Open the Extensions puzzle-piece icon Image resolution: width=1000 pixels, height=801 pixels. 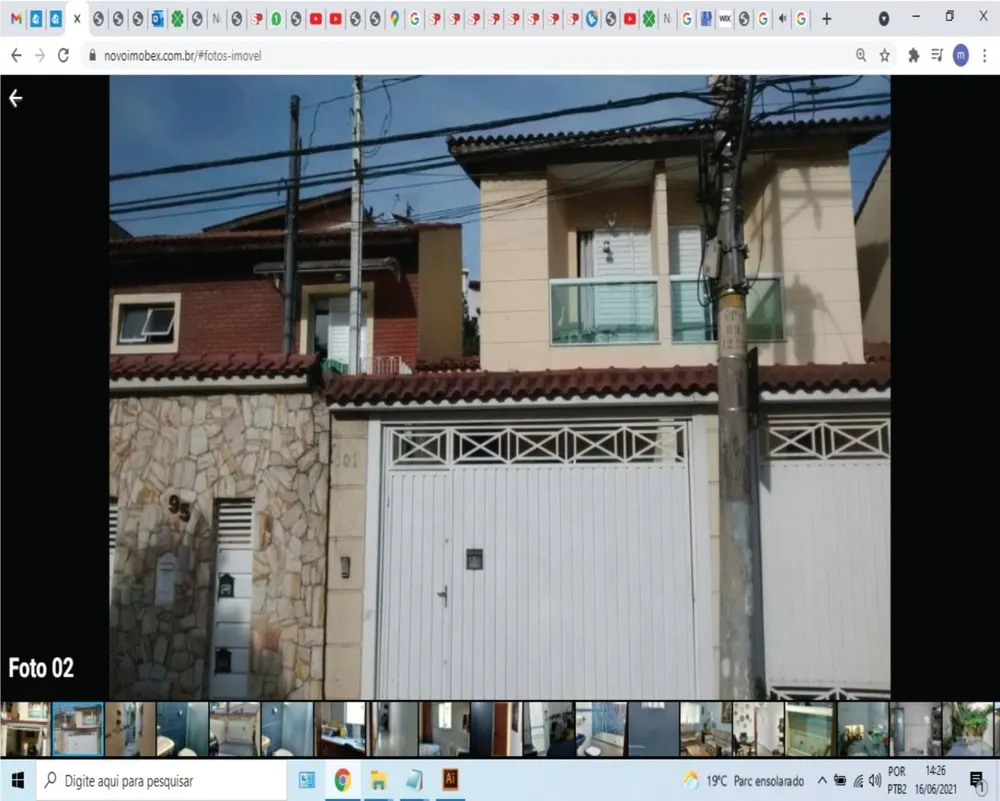(913, 55)
